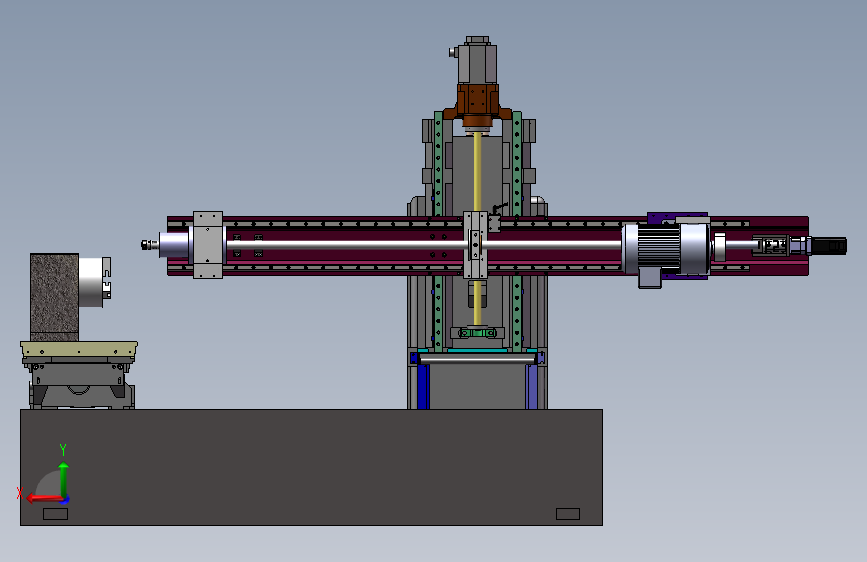
Task: Select the silver chuck attached to granite block
Action: click(x=94, y=281)
